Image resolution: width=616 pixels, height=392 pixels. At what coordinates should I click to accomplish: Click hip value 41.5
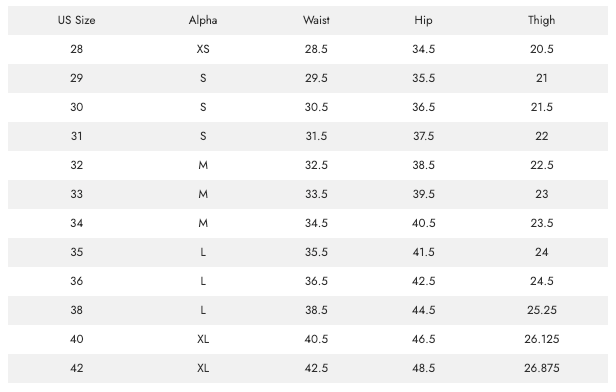[424, 252]
